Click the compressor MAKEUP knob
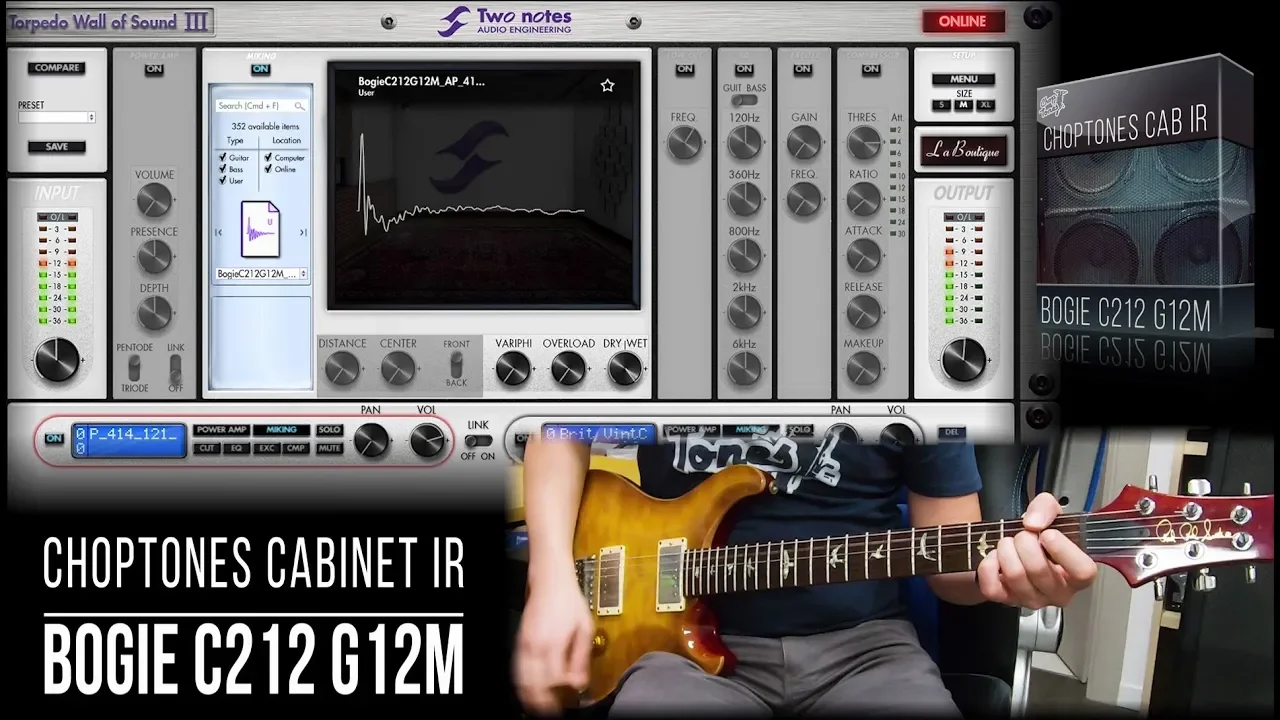 coord(863,369)
